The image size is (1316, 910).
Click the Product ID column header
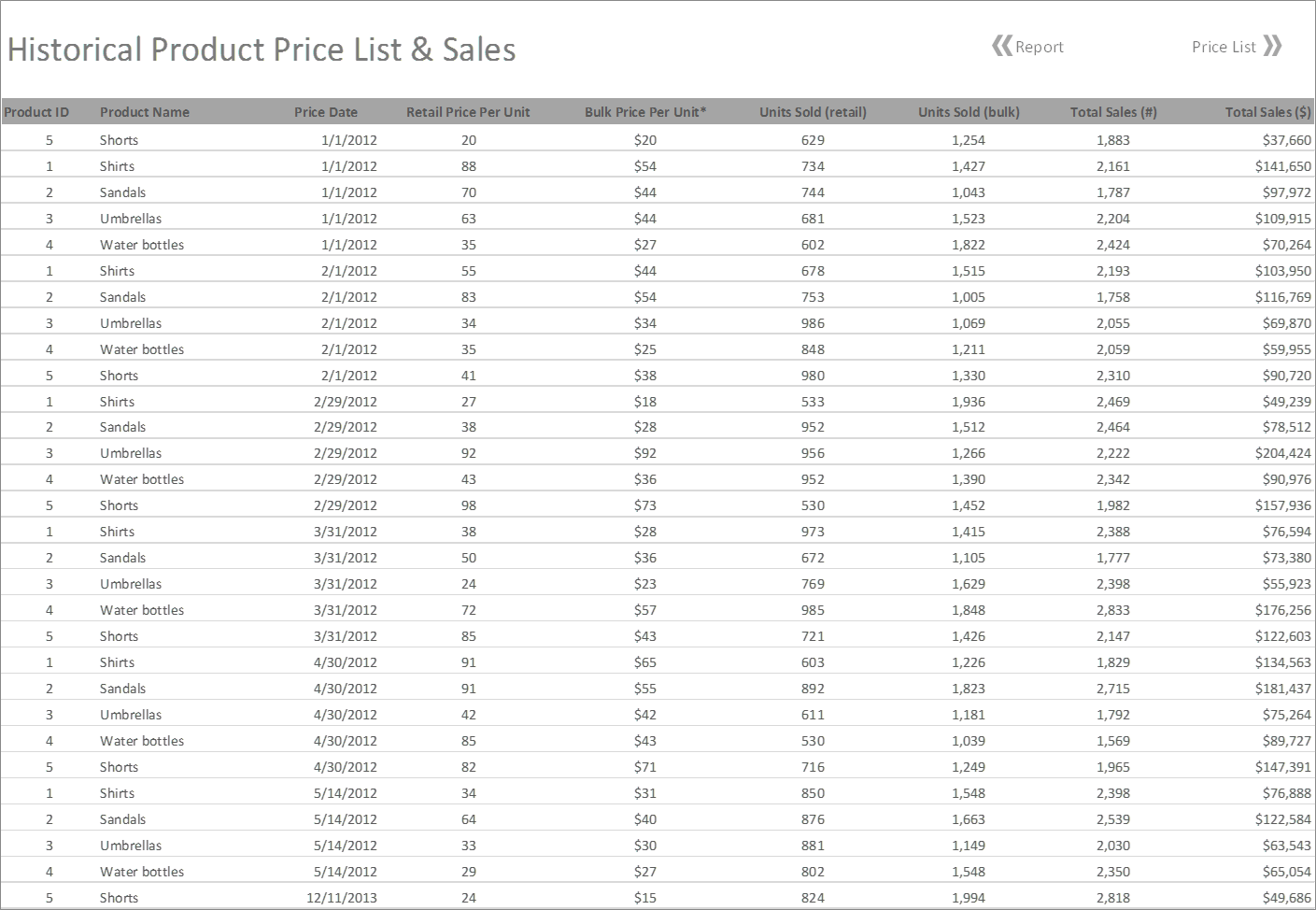[36, 111]
